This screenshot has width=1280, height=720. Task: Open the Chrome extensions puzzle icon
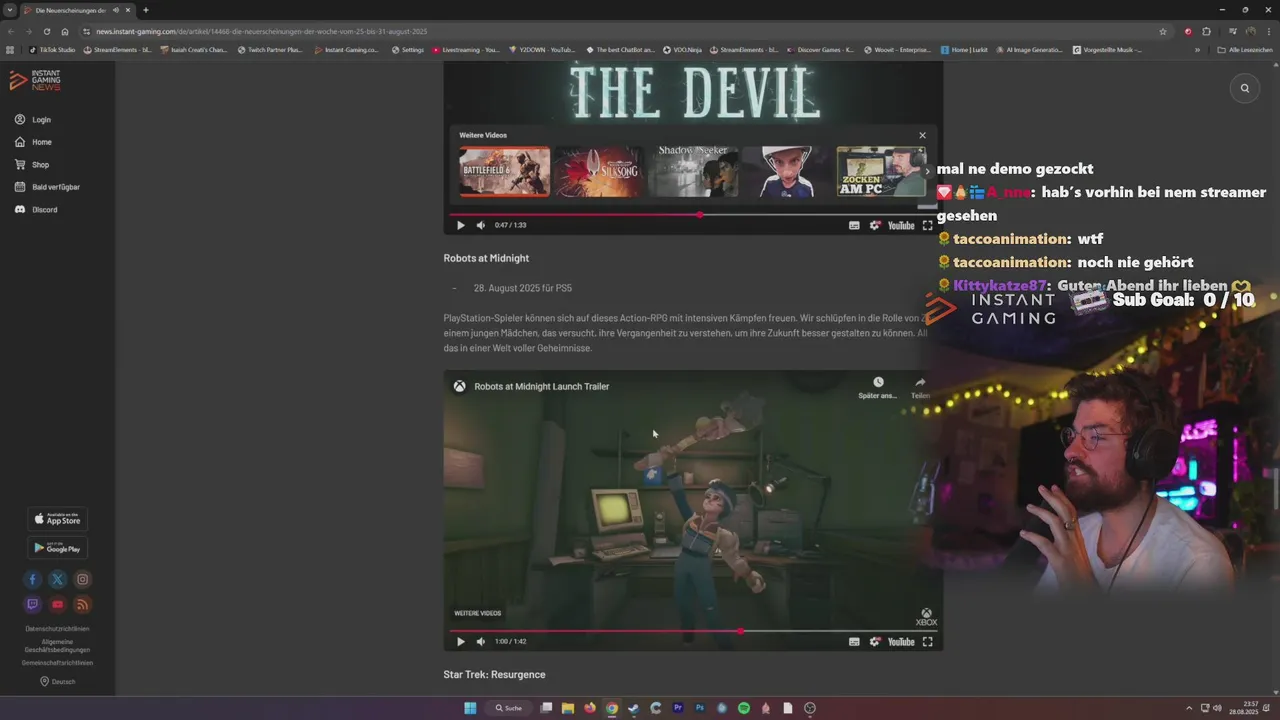(x=1206, y=31)
